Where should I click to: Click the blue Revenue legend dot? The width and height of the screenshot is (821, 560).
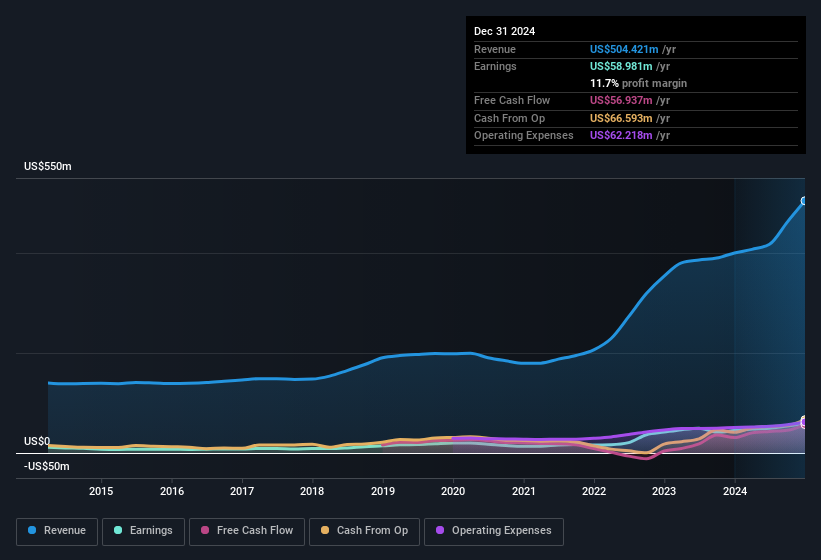pyautogui.click(x=32, y=530)
